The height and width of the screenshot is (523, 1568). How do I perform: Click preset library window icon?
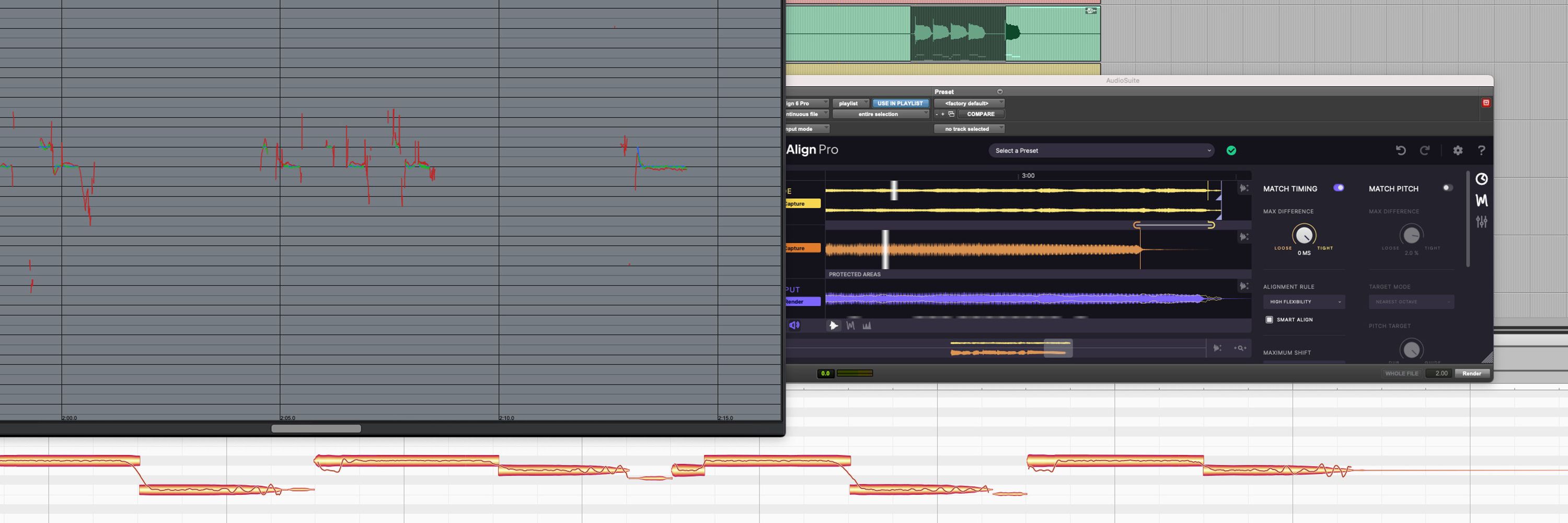click(x=951, y=114)
